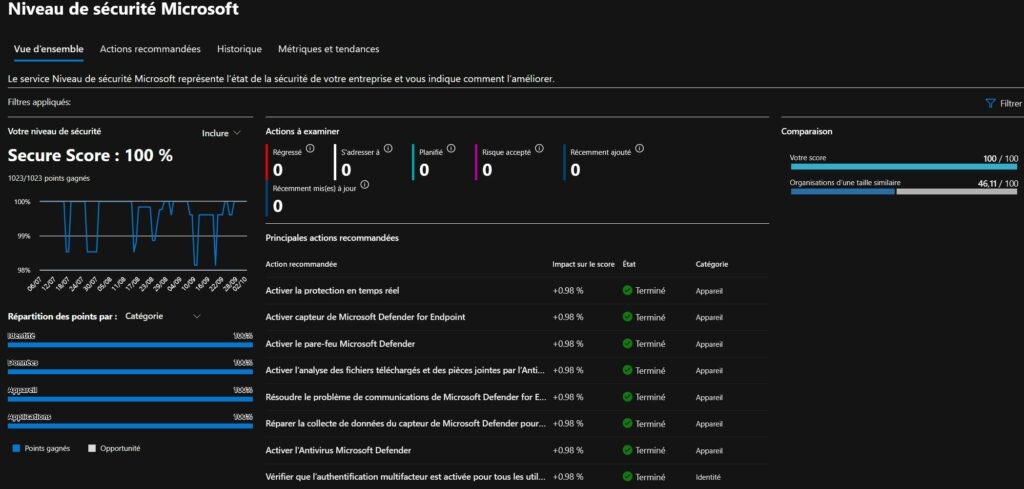Click info icon beside Récemment mis(es) à jour
The image size is (1024, 489).
tap(365, 185)
